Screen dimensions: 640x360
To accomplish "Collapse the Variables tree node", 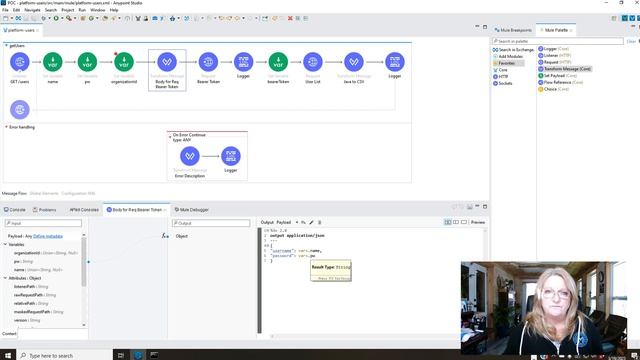I will (x=6, y=244).
